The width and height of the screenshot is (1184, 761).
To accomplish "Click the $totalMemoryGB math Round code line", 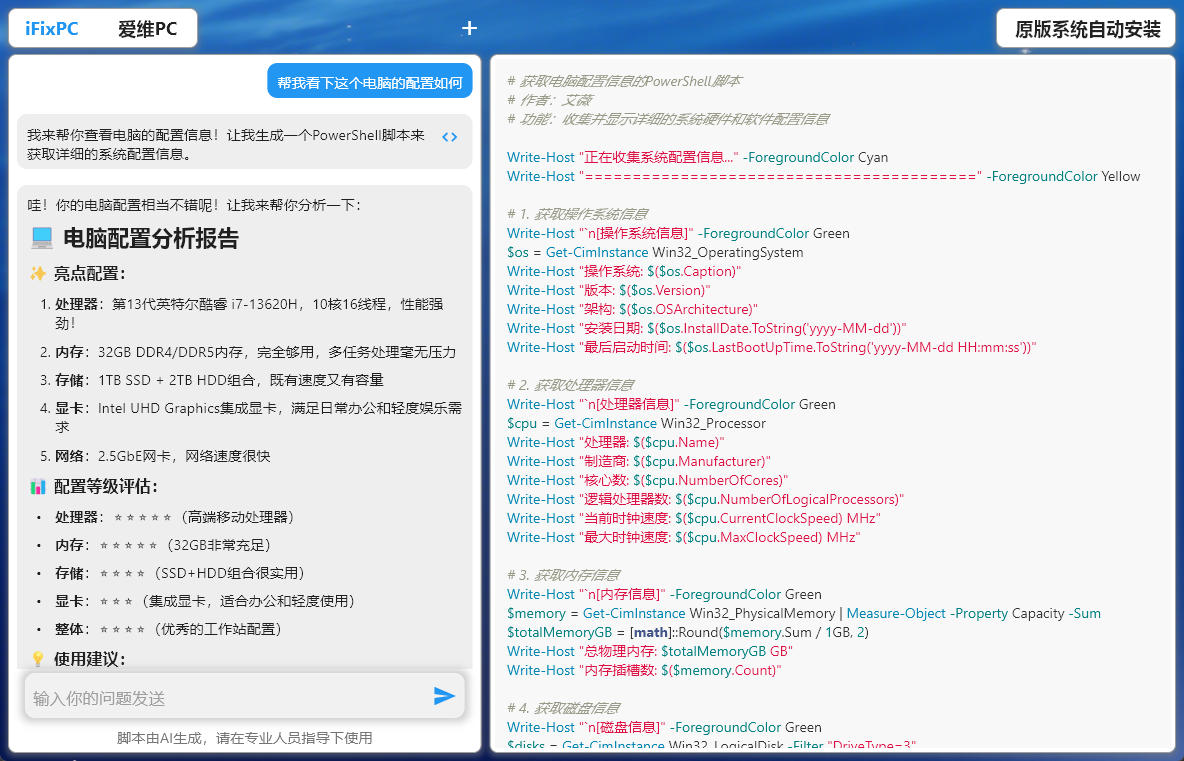I will (689, 632).
